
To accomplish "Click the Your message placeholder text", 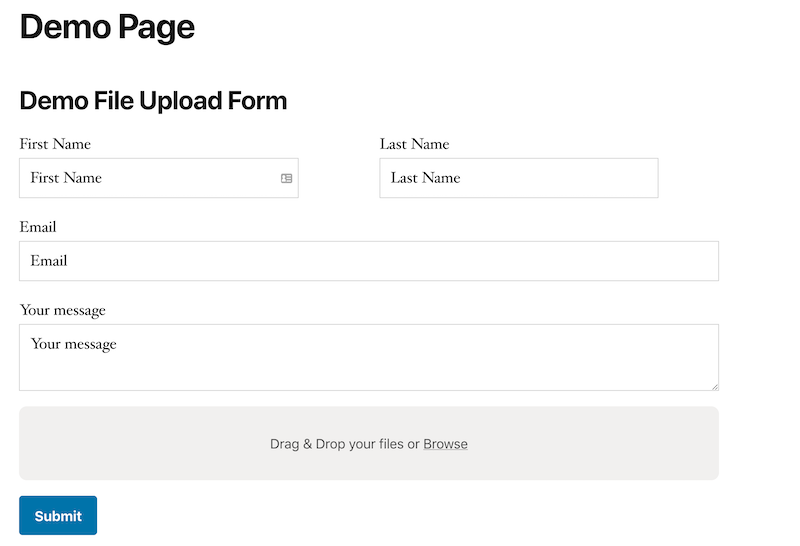I will click(73, 344).
